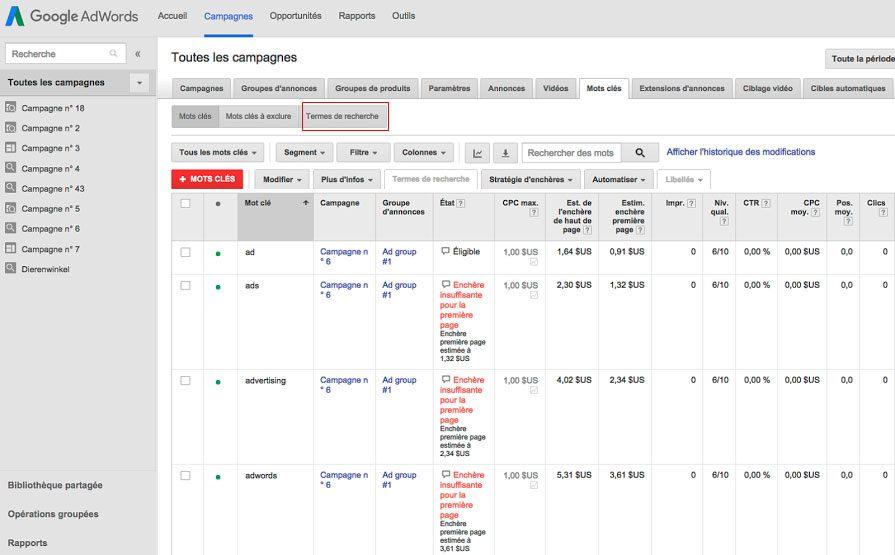Image resolution: width=895 pixels, height=555 pixels.
Task: Collapse the sidebar with the double chevron
Action: click(x=138, y=54)
